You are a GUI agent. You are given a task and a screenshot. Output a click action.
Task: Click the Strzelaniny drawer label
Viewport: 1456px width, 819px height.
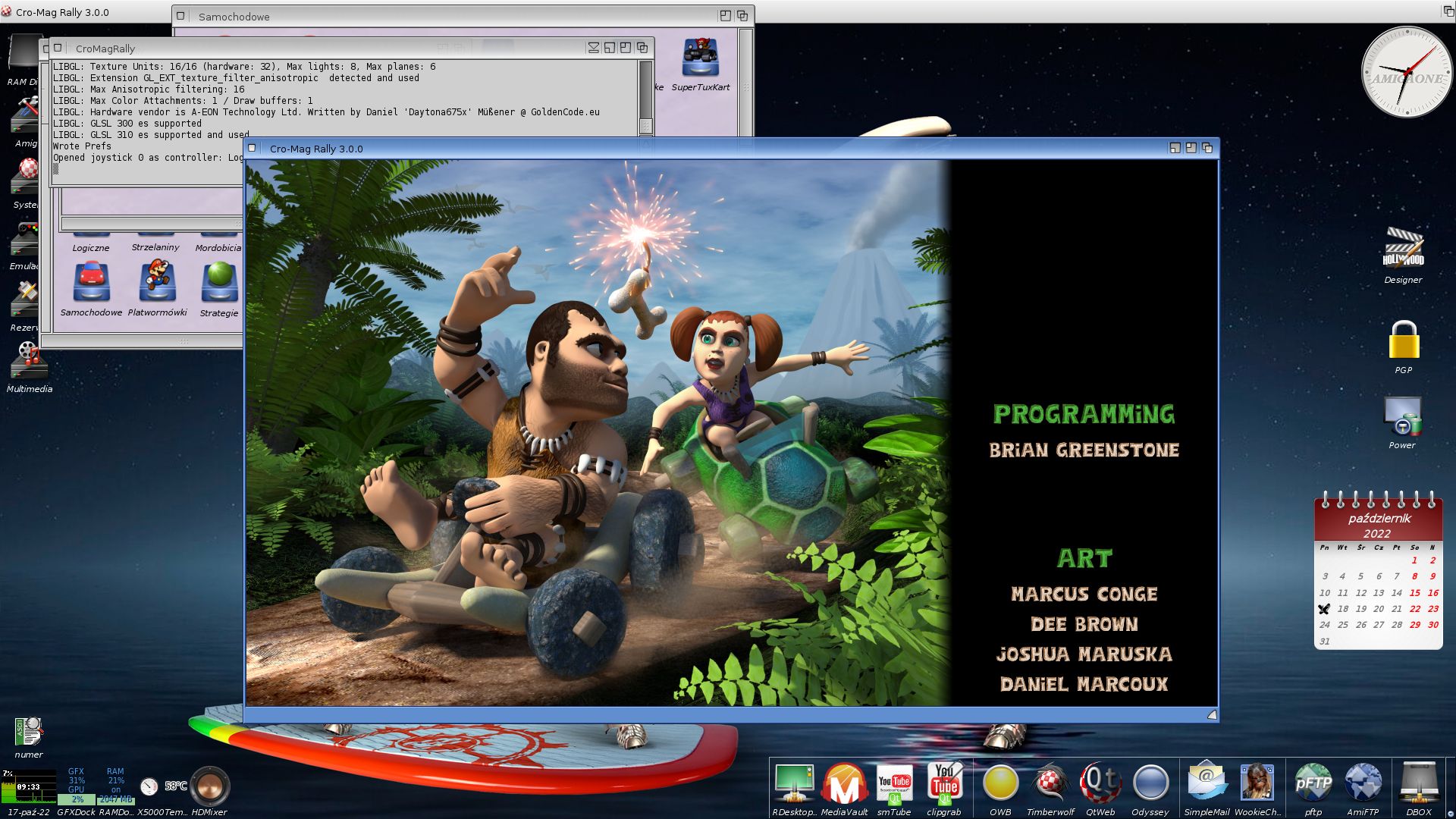click(x=155, y=247)
